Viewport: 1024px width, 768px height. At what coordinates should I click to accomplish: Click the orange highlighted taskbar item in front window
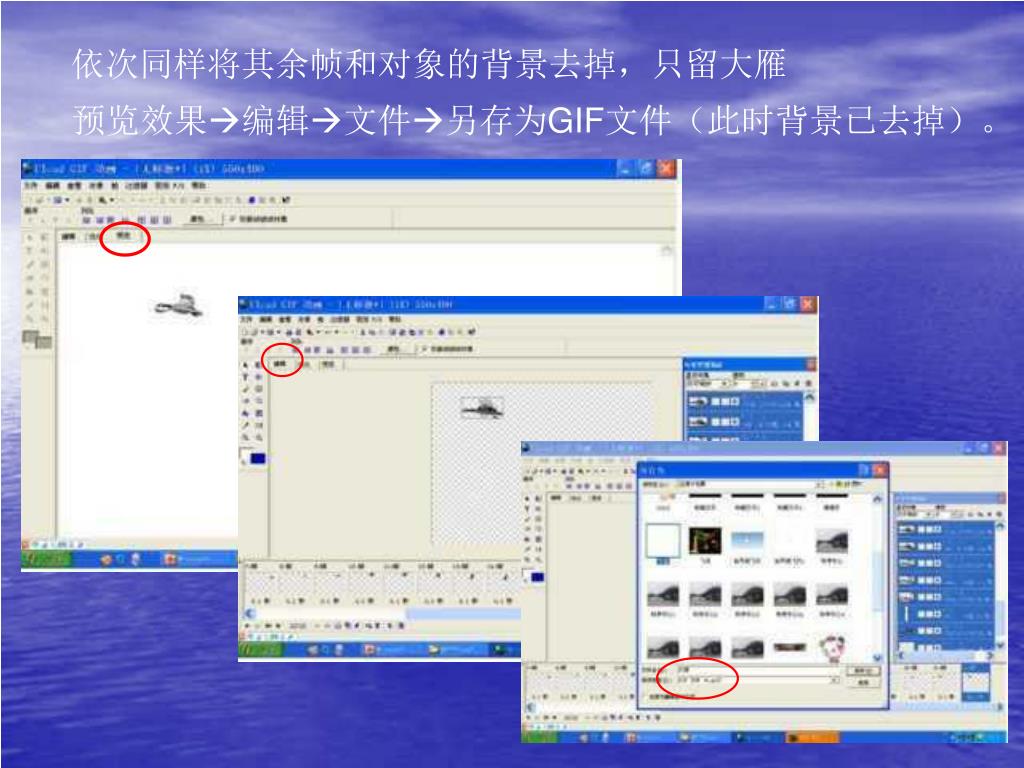812,737
